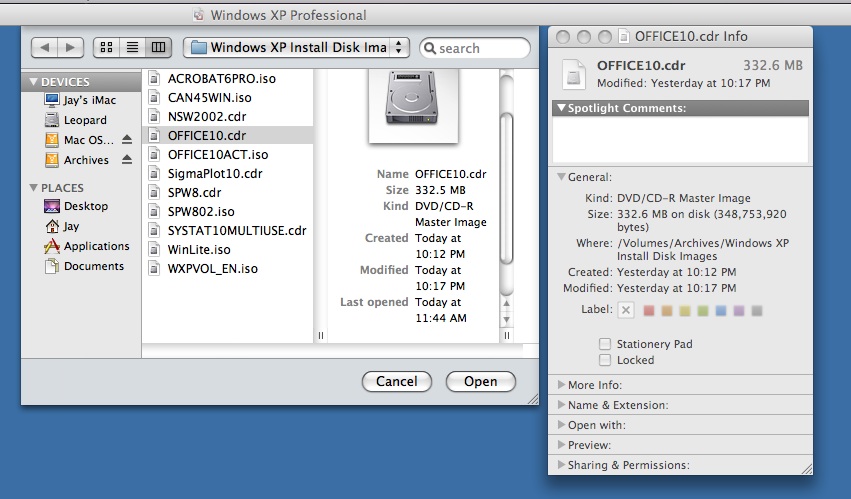Image resolution: width=851 pixels, height=499 pixels.
Task: Go forward with the right arrow button
Action: click(x=71, y=47)
